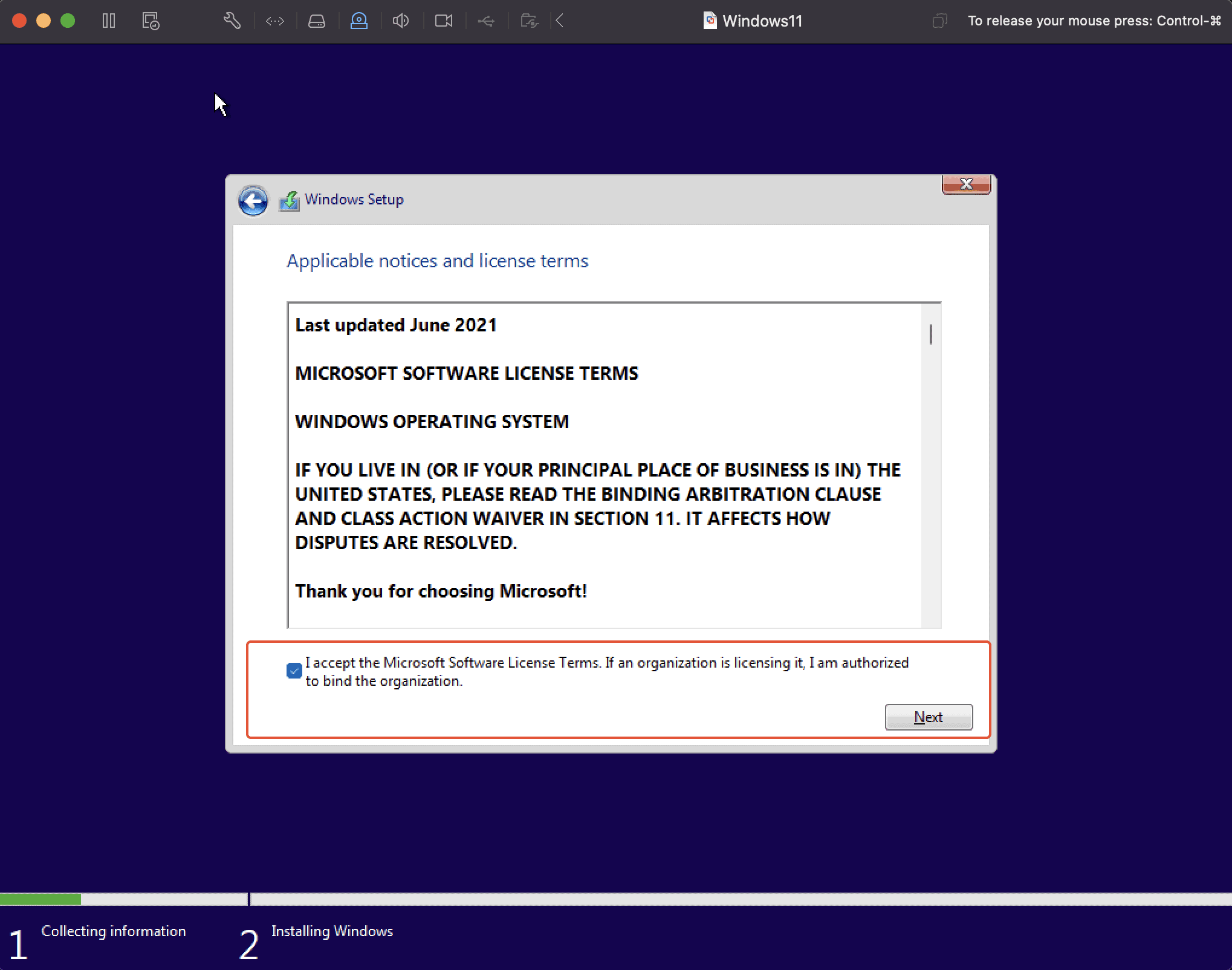Image resolution: width=1232 pixels, height=970 pixels.
Task: Click 'Thank you for choosing Microsoft!' text
Action: pyautogui.click(x=441, y=591)
